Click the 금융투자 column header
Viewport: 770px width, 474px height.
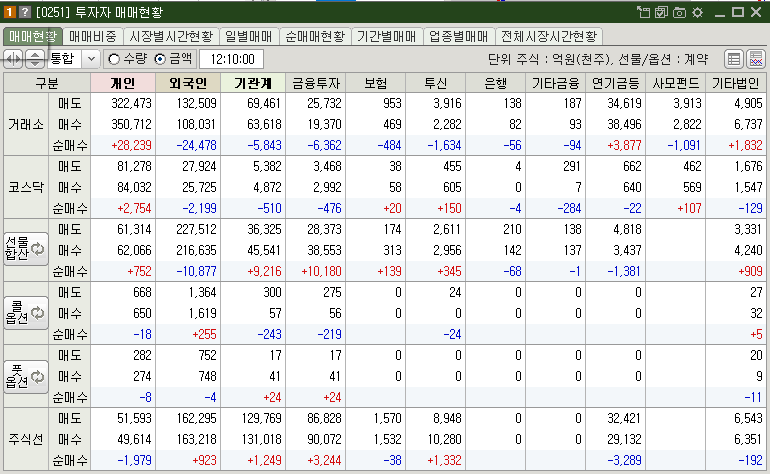[x=316, y=83]
